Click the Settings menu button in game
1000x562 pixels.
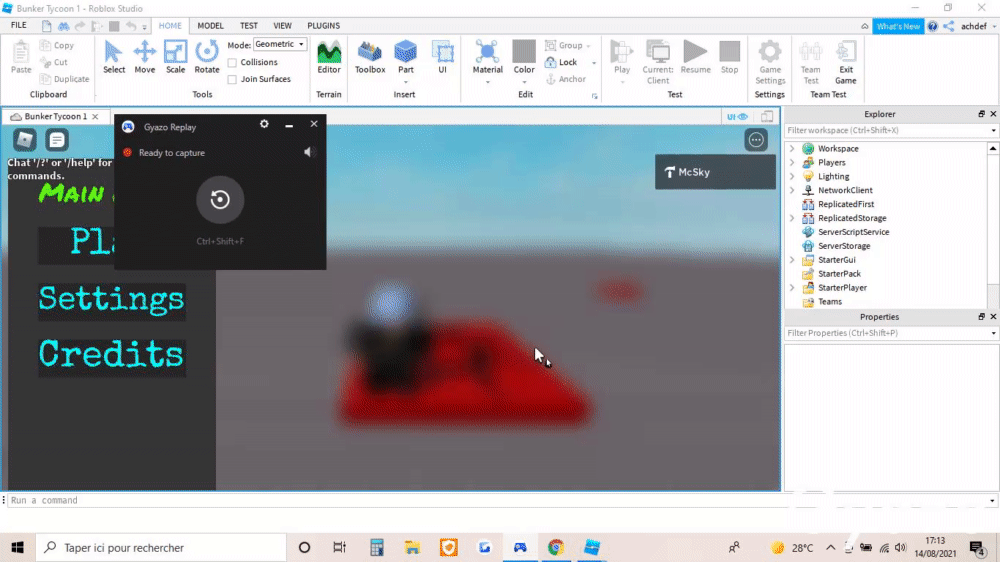tap(112, 300)
